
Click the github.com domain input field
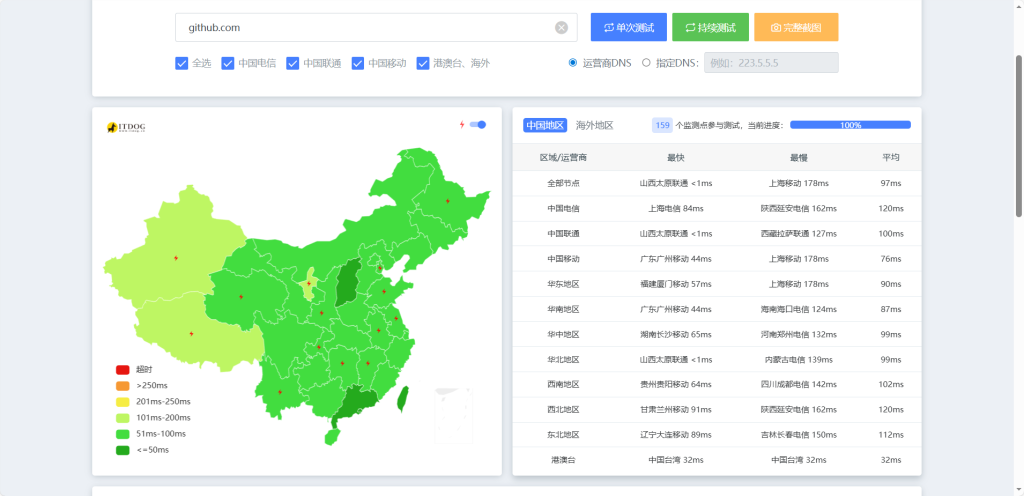[376, 27]
